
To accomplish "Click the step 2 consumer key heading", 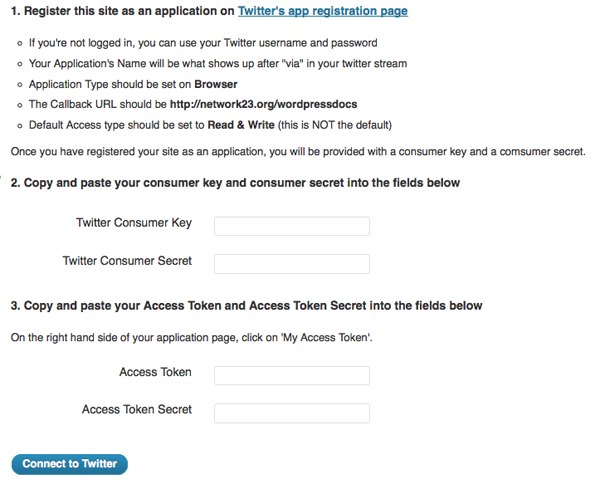I will click(x=235, y=184).
